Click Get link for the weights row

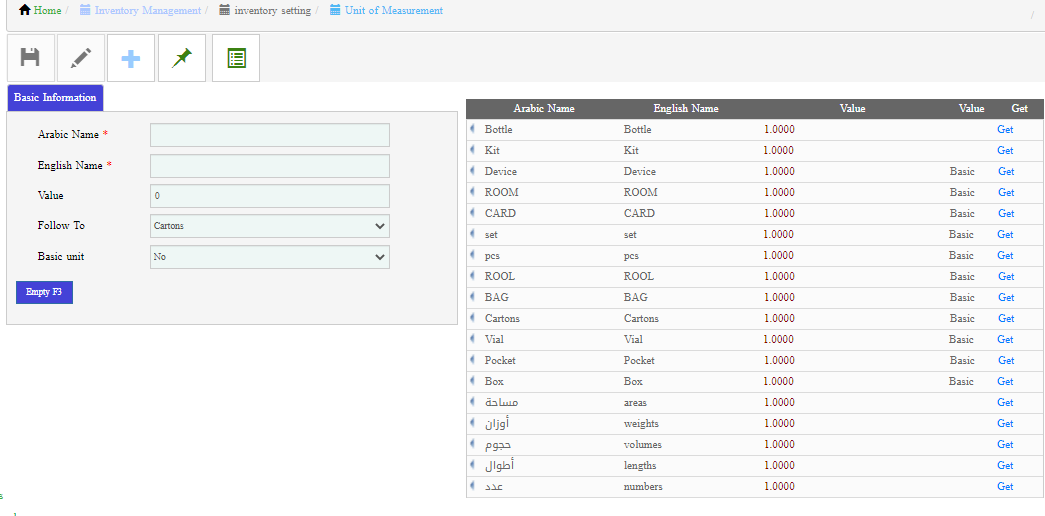(x=1005, y=424)
